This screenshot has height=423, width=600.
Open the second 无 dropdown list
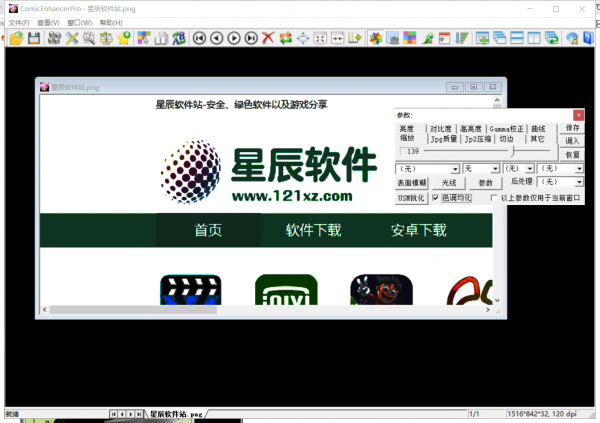point(495,169)
